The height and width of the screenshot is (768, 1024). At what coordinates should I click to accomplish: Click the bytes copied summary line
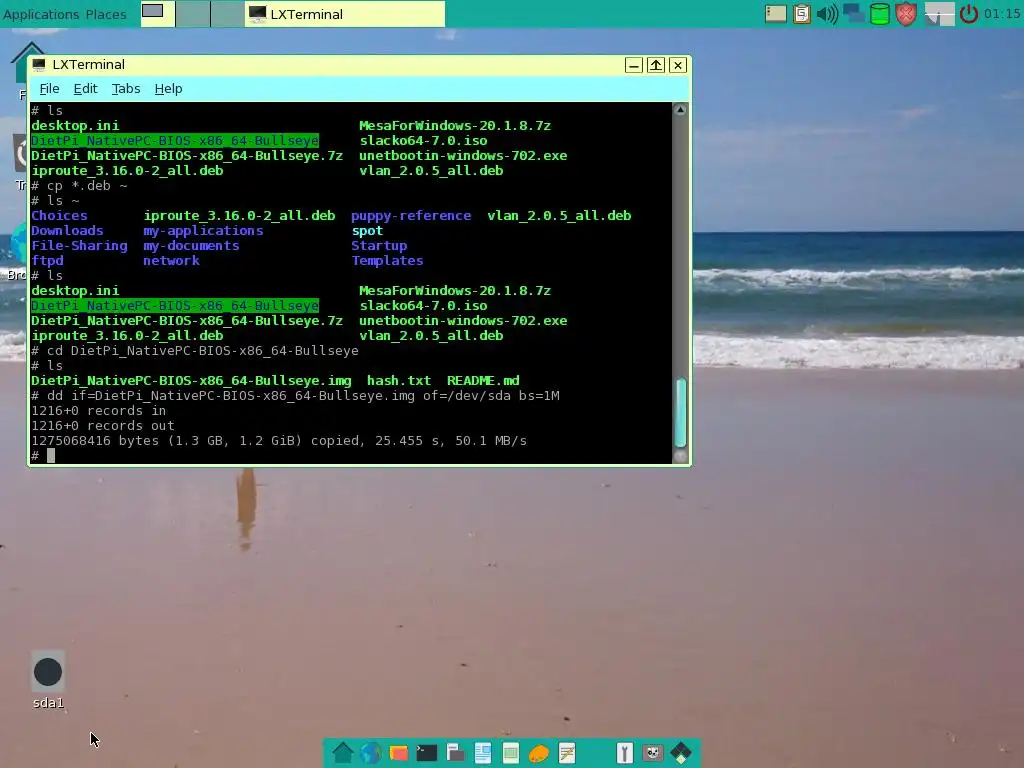coord(279,441)
